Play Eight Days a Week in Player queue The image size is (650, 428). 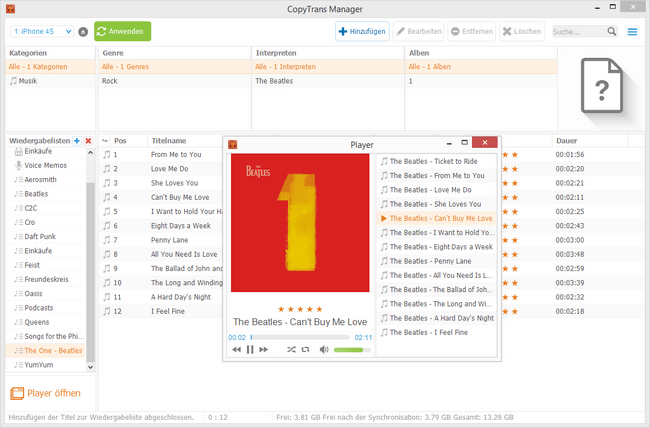pos(437,247)
